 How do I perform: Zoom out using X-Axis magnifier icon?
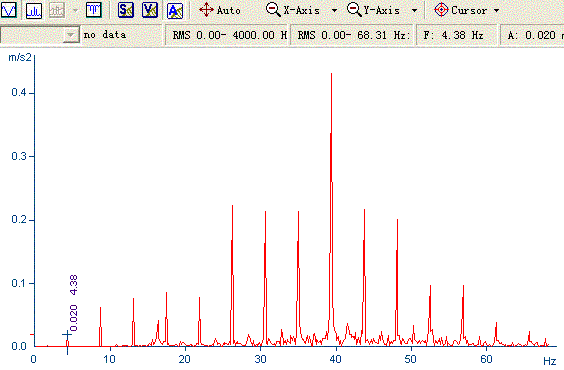(x=273, y=10)
